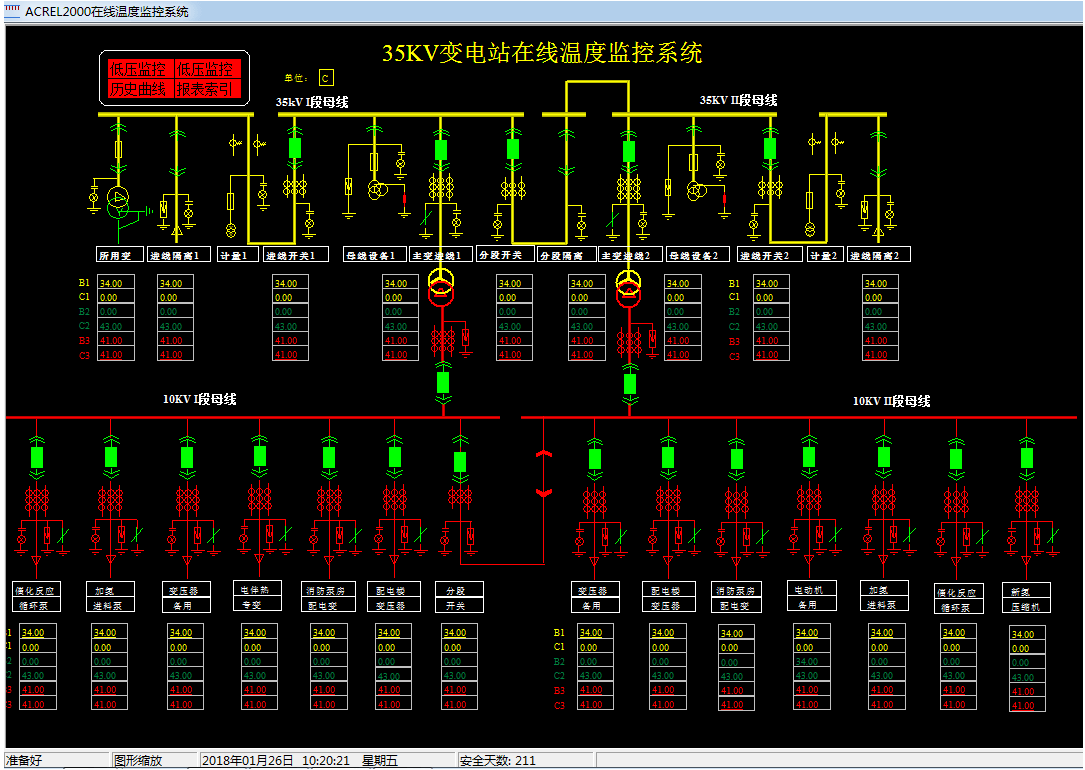Click the 报表索引 report index button
The height and width of the screenshot is (770, 1085).
tap(205, 89)
